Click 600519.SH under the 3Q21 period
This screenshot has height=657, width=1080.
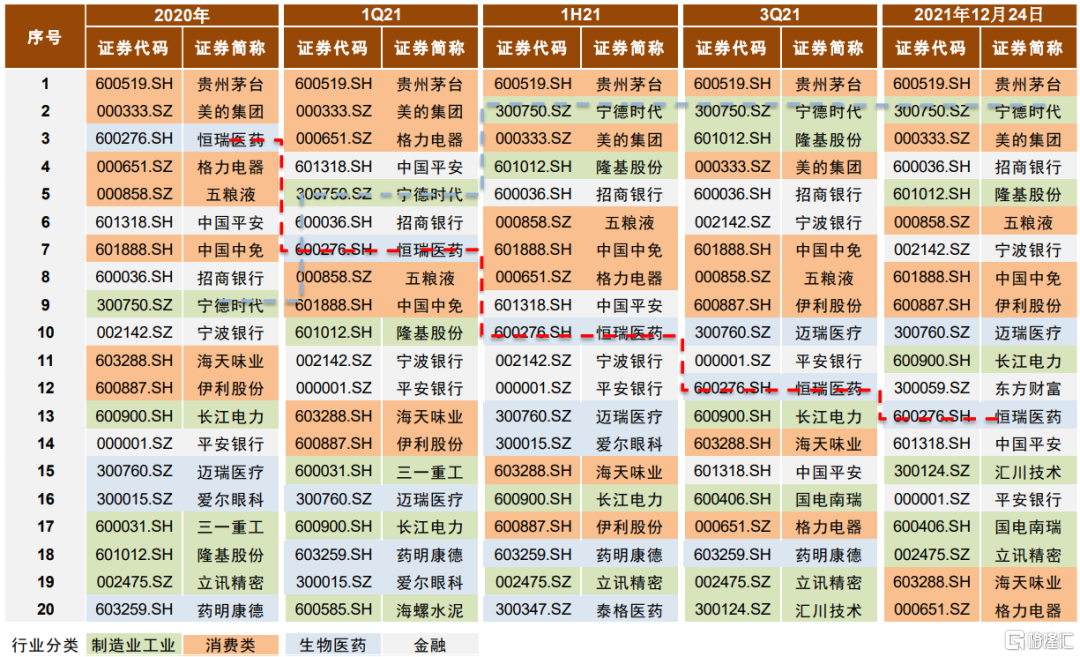732,83
